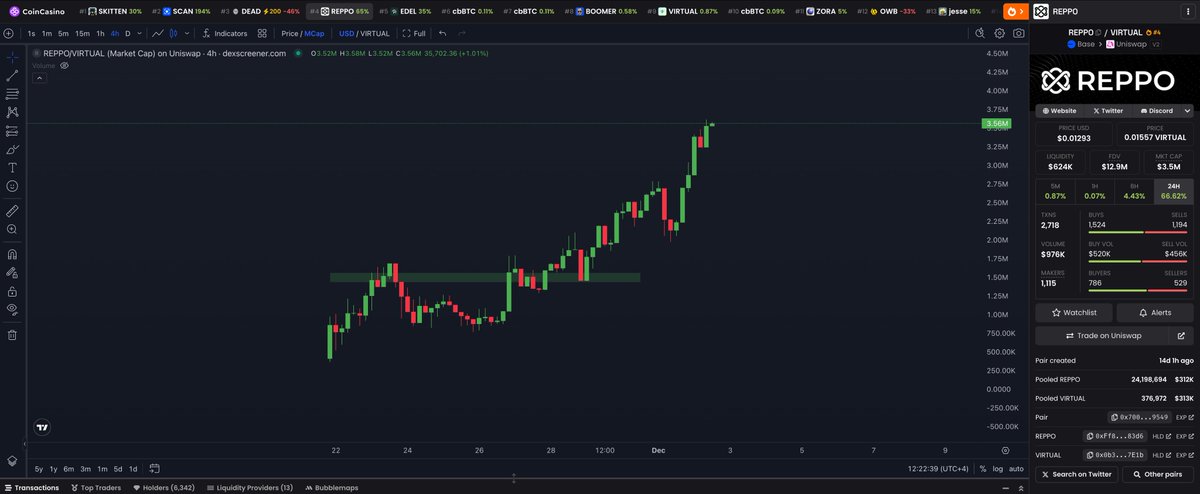Add REPPO to Watchlist
This screenshot has height=494, width=1200.
[x=1074, y=313]
